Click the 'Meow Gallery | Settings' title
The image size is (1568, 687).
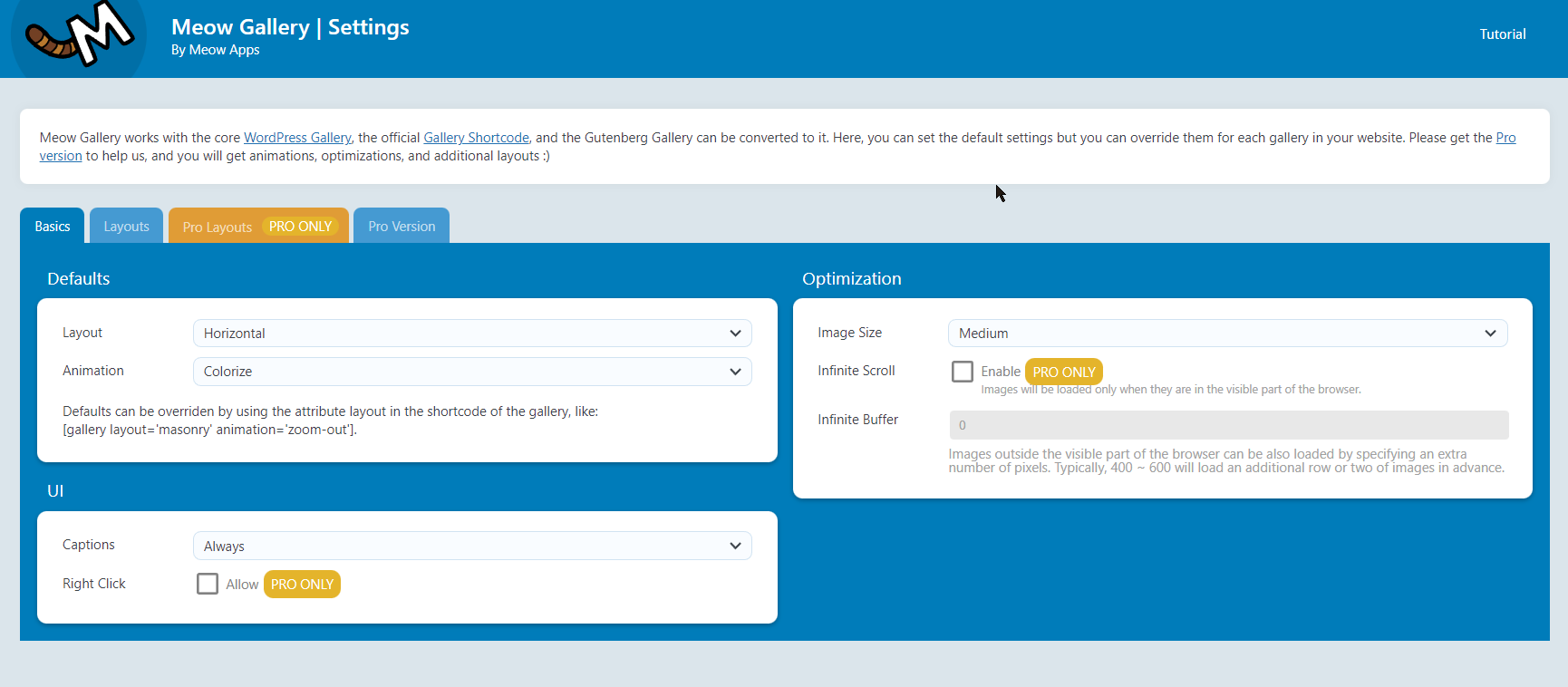(x=290, y=27)
